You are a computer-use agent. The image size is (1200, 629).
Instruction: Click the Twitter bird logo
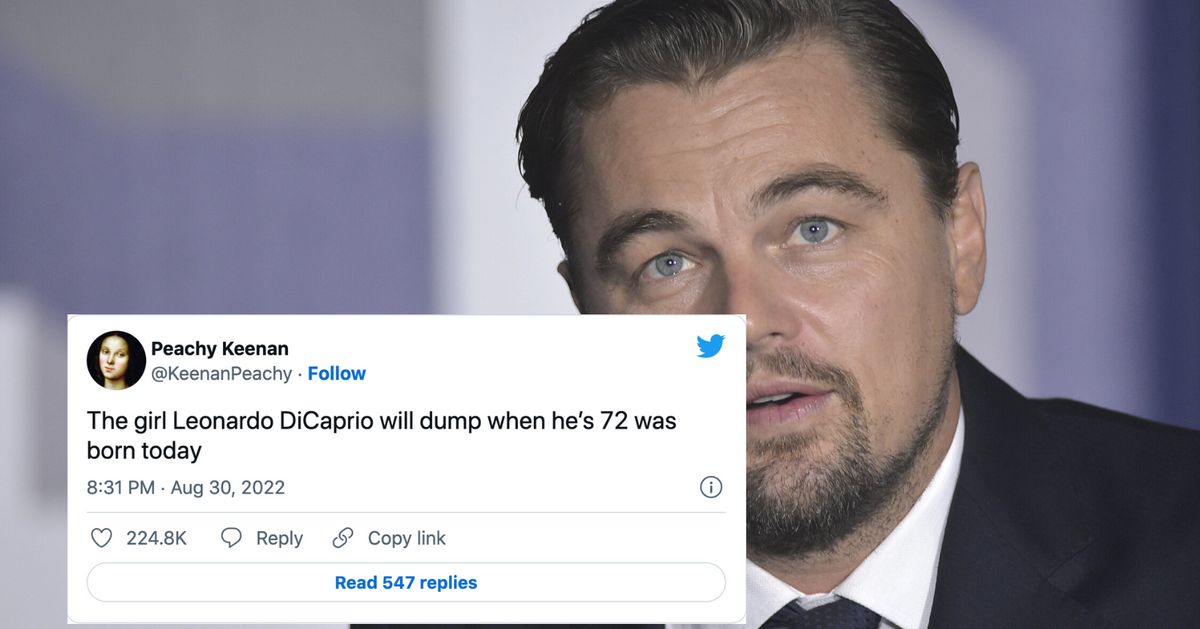point(710,347)
